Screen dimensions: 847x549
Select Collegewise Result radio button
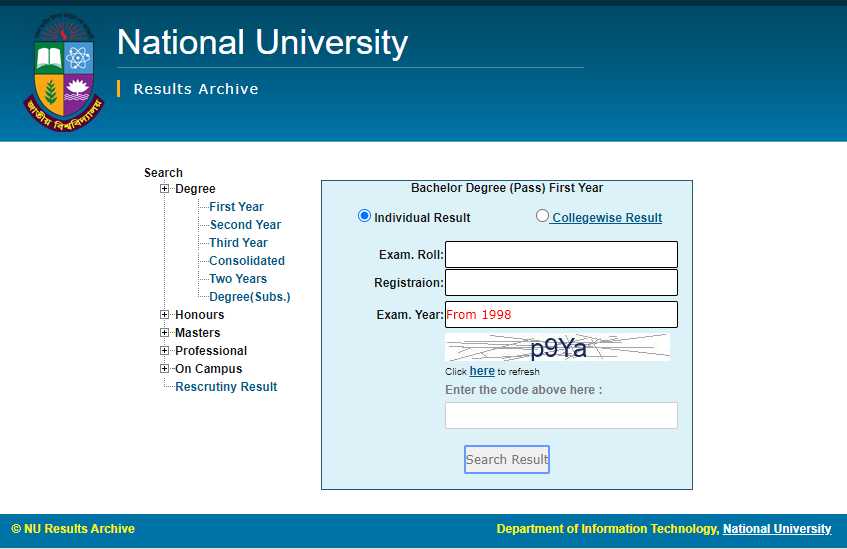point(542,216)
